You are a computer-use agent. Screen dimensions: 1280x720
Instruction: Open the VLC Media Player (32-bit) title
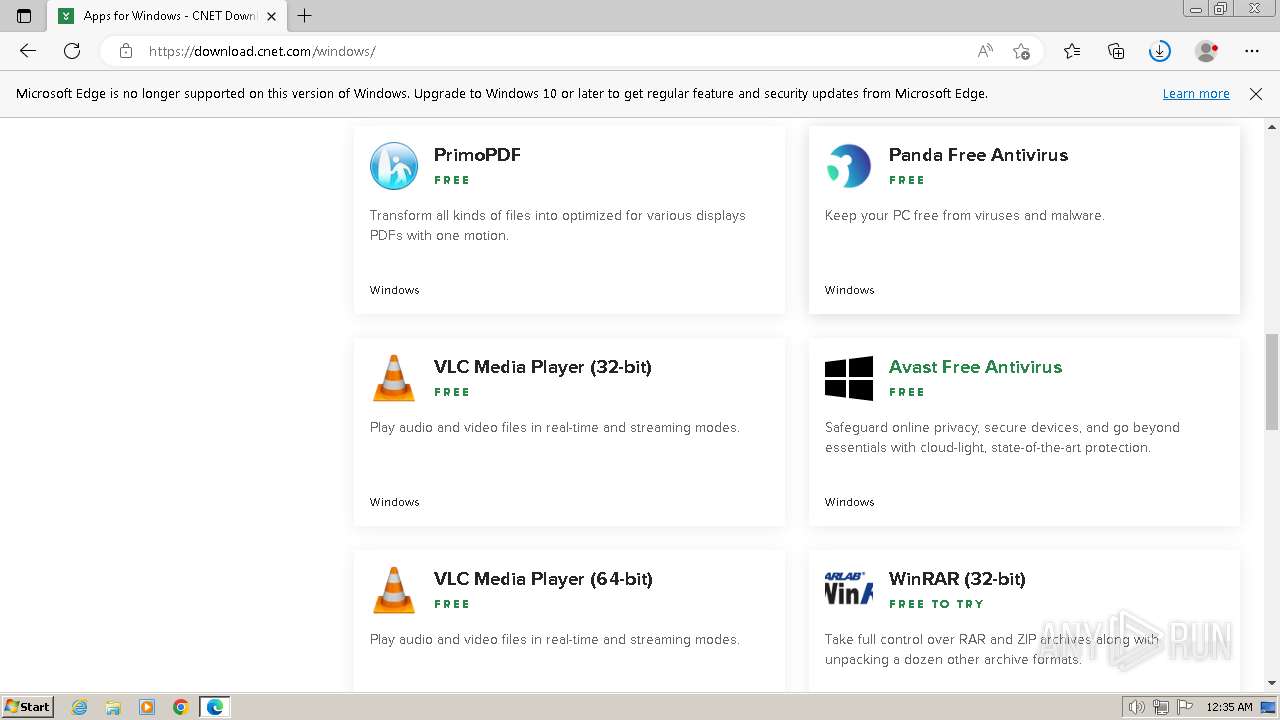543,367
